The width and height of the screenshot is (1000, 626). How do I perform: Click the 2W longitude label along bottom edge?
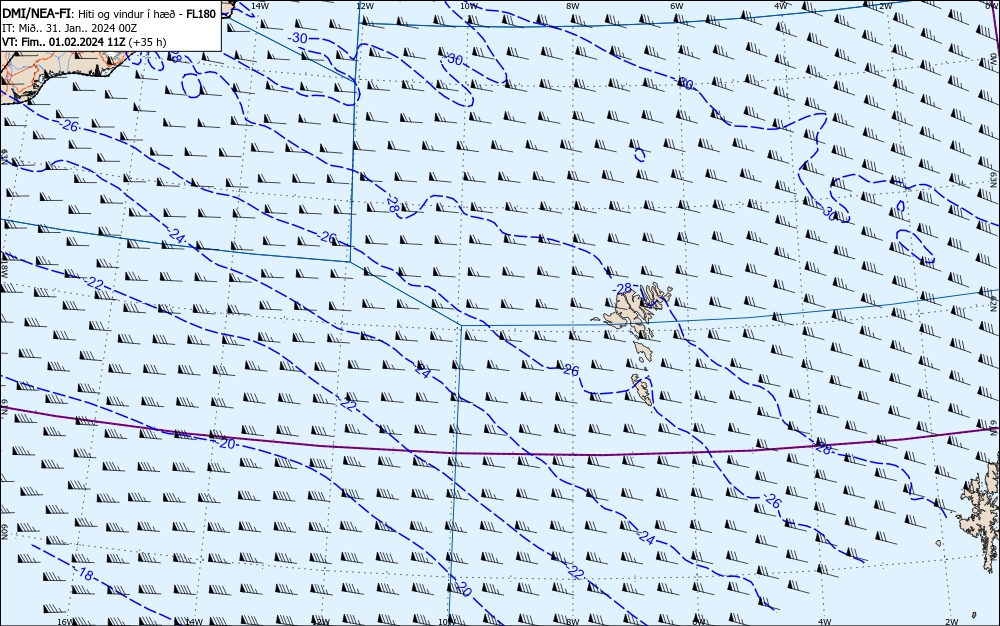pos(952,622)
